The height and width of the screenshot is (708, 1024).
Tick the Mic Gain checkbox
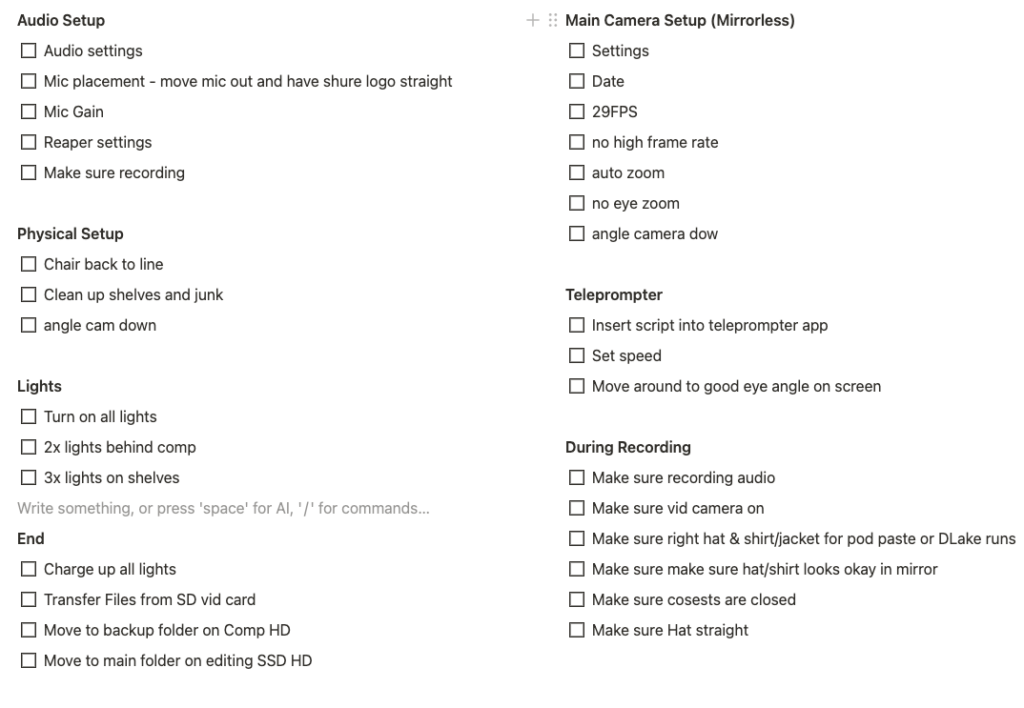point(29,111)
